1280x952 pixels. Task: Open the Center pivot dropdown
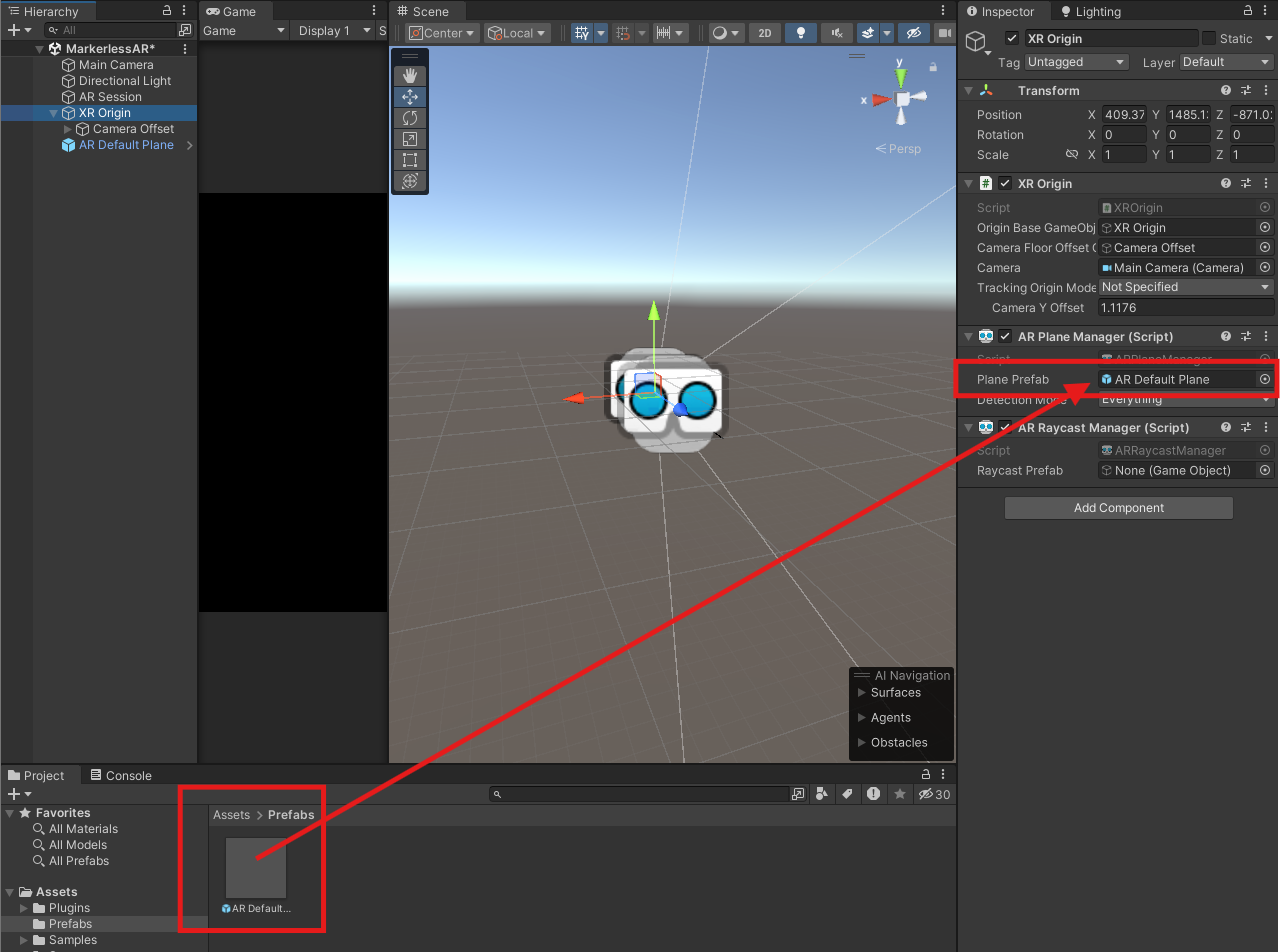point(442,33)
